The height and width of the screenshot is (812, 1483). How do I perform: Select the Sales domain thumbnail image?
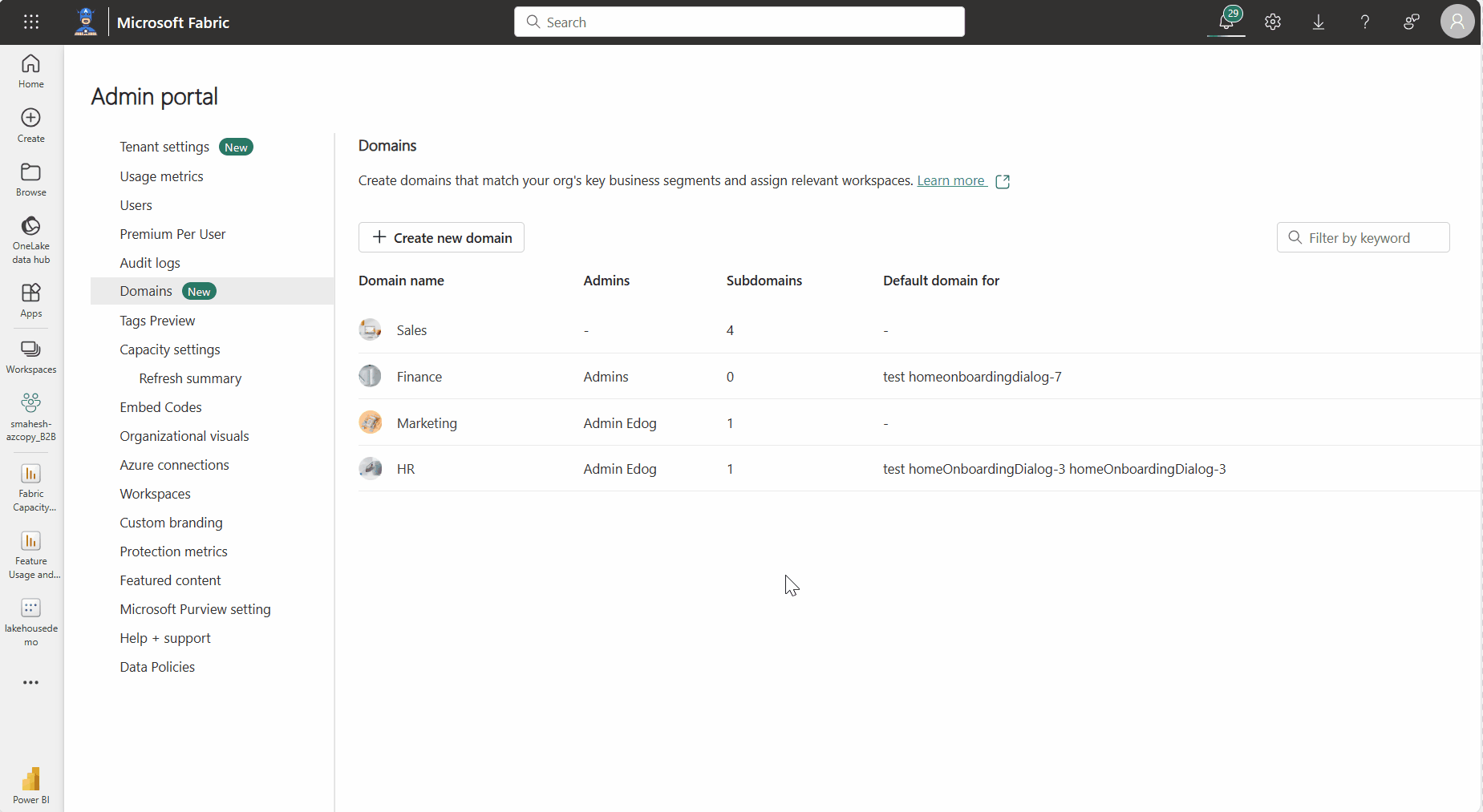pyautogui.click(x=370, y=329)
